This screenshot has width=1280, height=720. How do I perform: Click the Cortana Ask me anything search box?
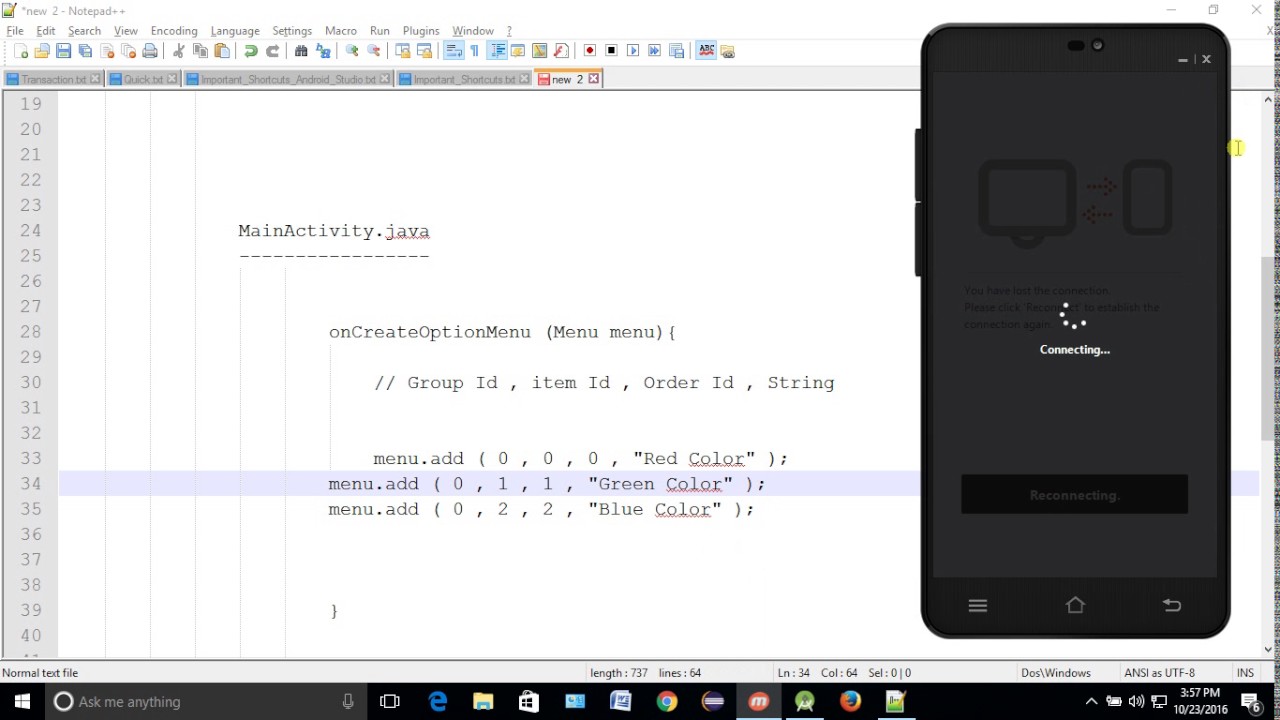coord(207,702)
